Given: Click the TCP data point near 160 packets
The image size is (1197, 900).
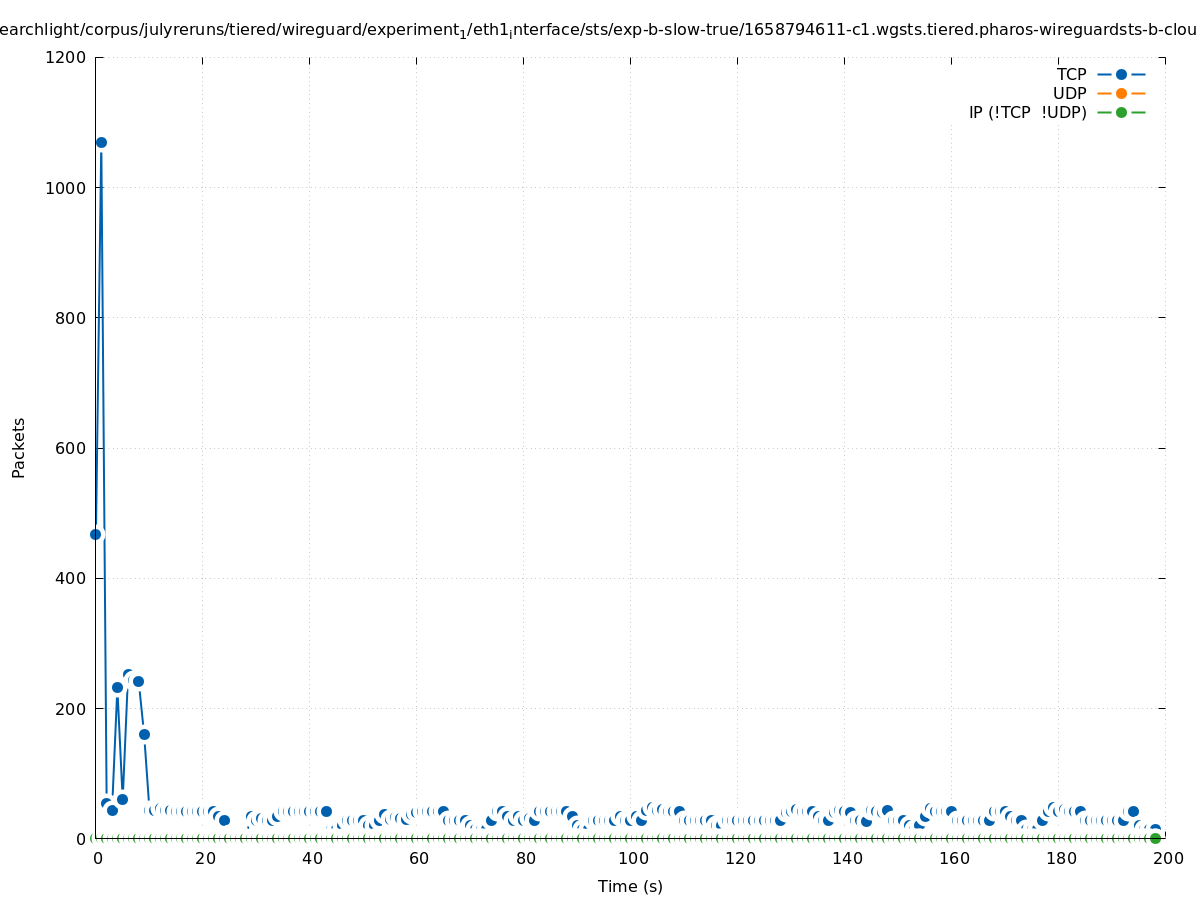Looking at the screenshot, I should click(144, 734).
